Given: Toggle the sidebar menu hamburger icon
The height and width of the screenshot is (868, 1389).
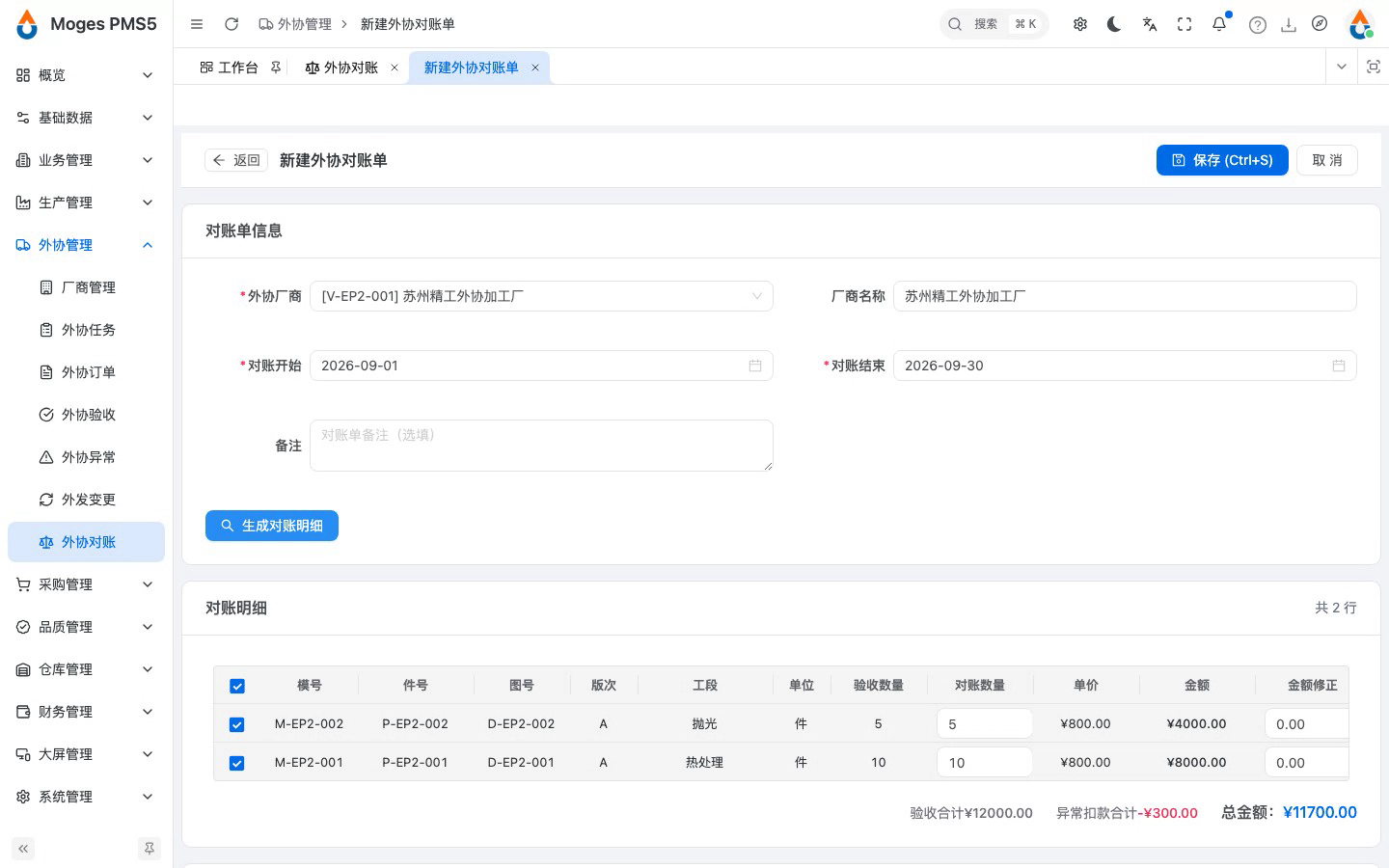Looking at the screenshot, I should tap(197, 24).
